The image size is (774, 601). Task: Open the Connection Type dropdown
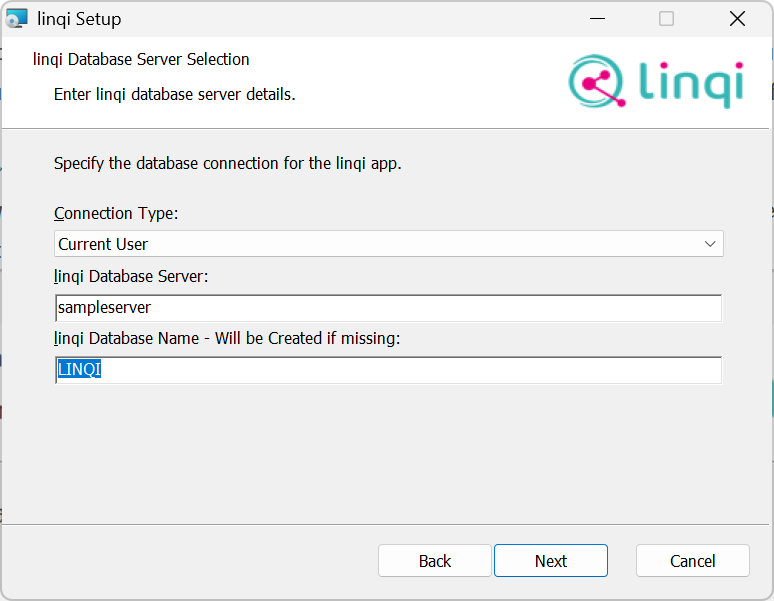[x=388, y=244]
